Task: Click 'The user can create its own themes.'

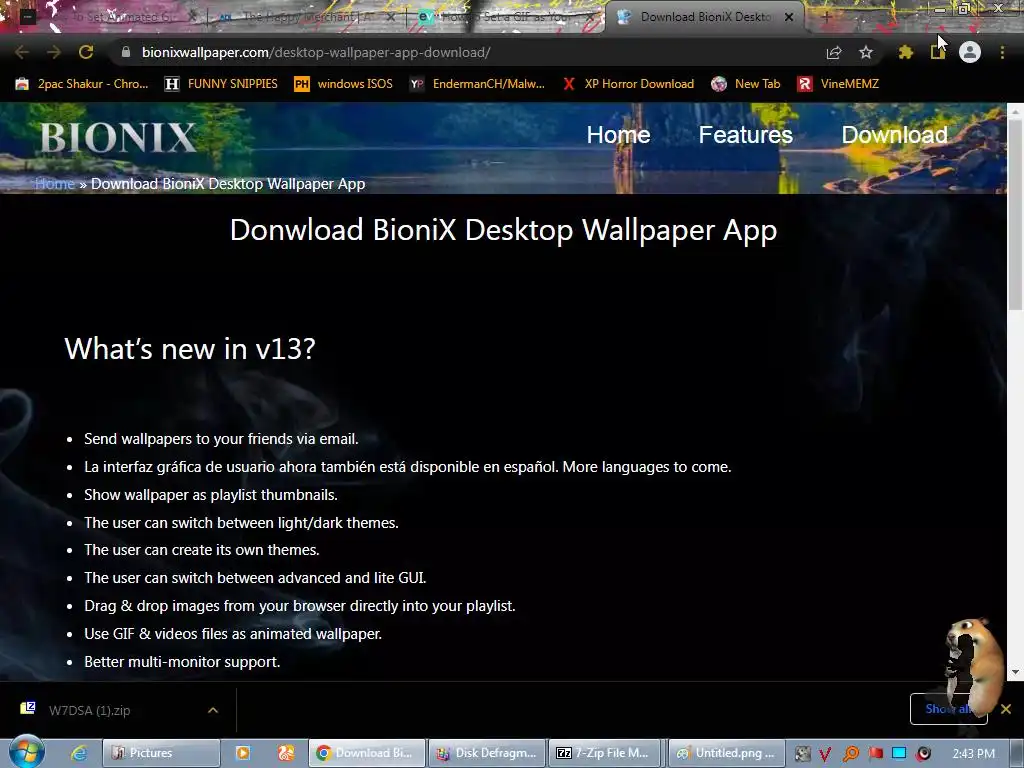Action: [202, 550]
